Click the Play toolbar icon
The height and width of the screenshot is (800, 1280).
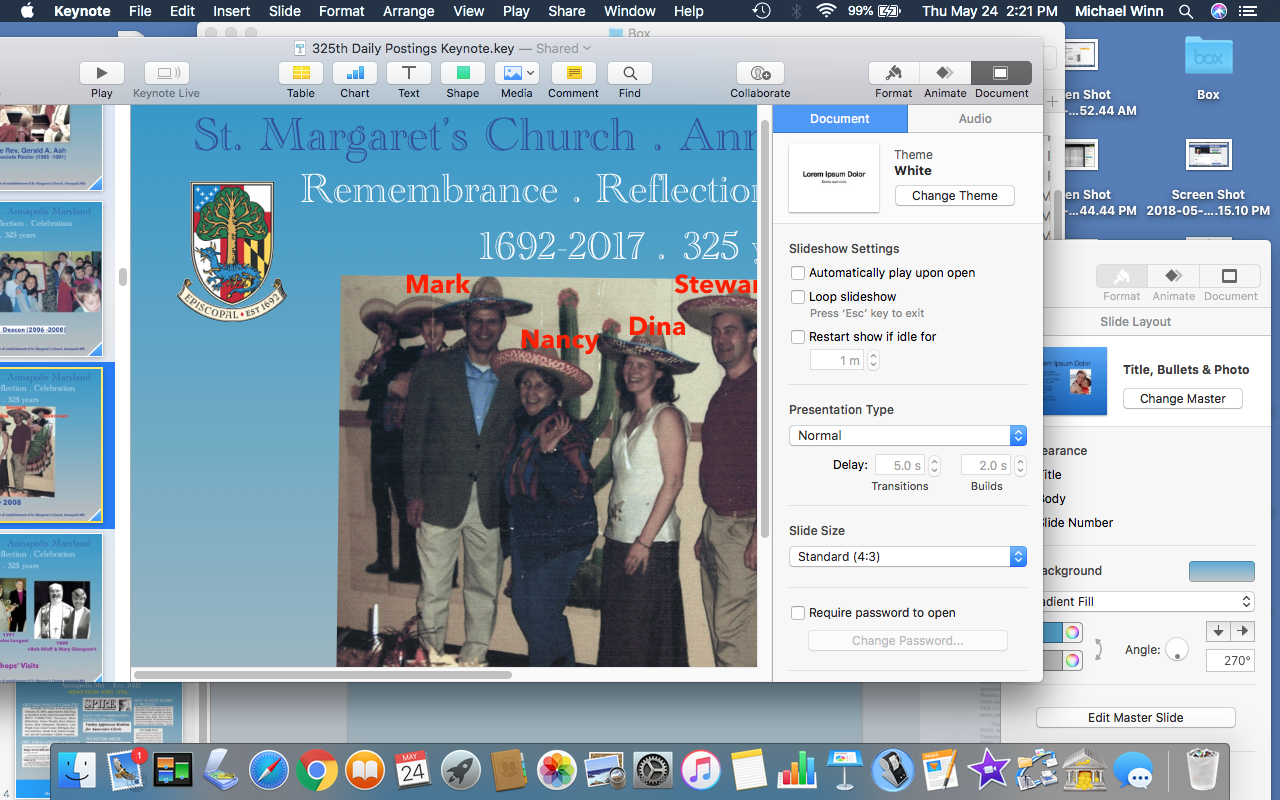point(101,73)
